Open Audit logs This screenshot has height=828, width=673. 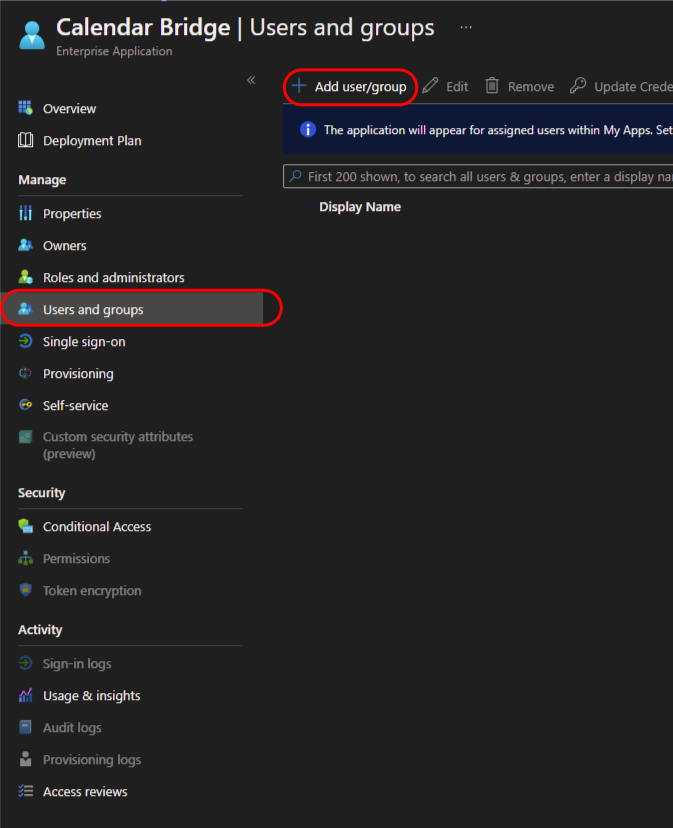pyautogui.click(x=72, y=728)
